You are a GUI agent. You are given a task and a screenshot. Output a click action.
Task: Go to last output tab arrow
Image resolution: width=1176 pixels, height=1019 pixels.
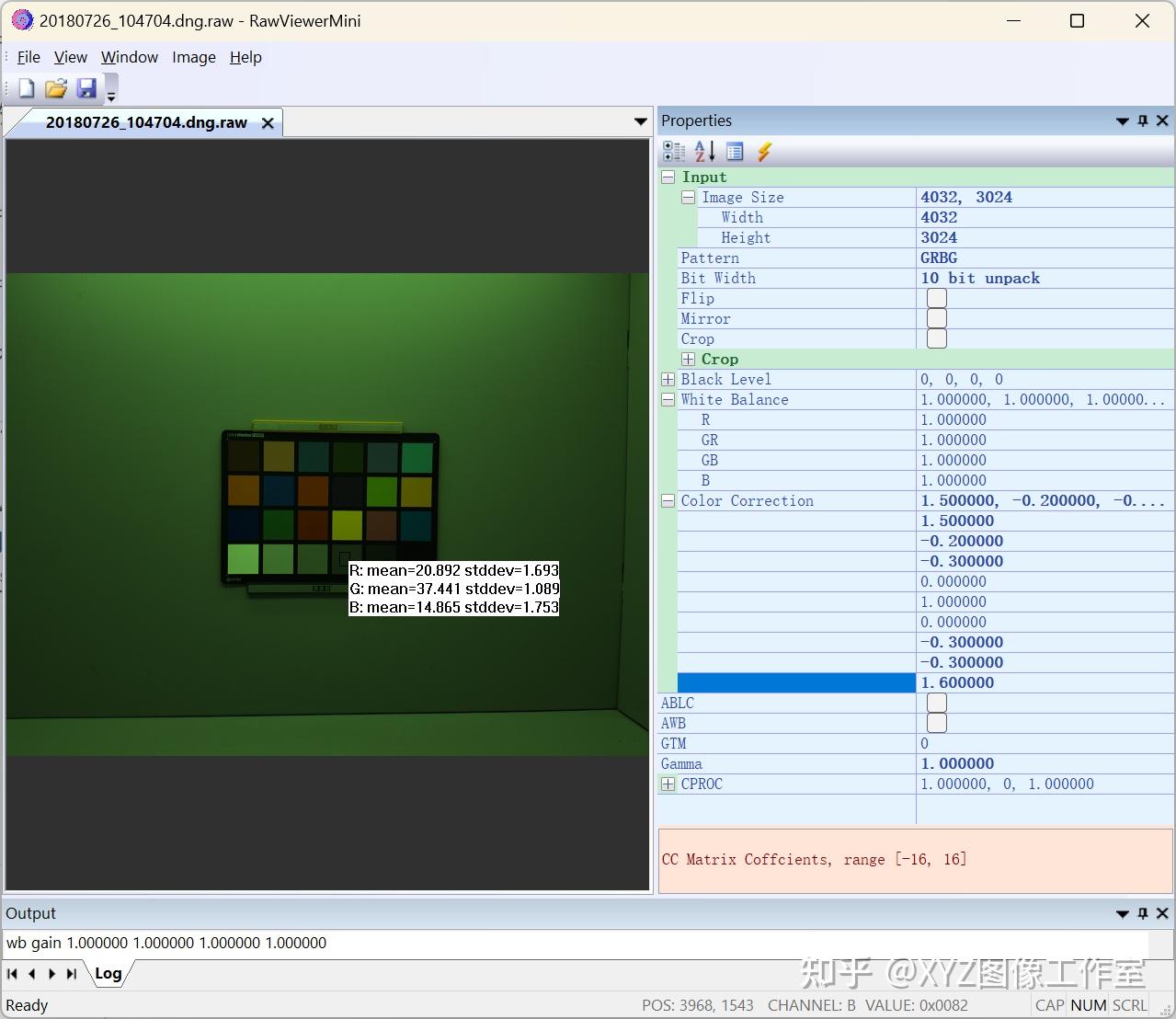(x=72, y=973)
